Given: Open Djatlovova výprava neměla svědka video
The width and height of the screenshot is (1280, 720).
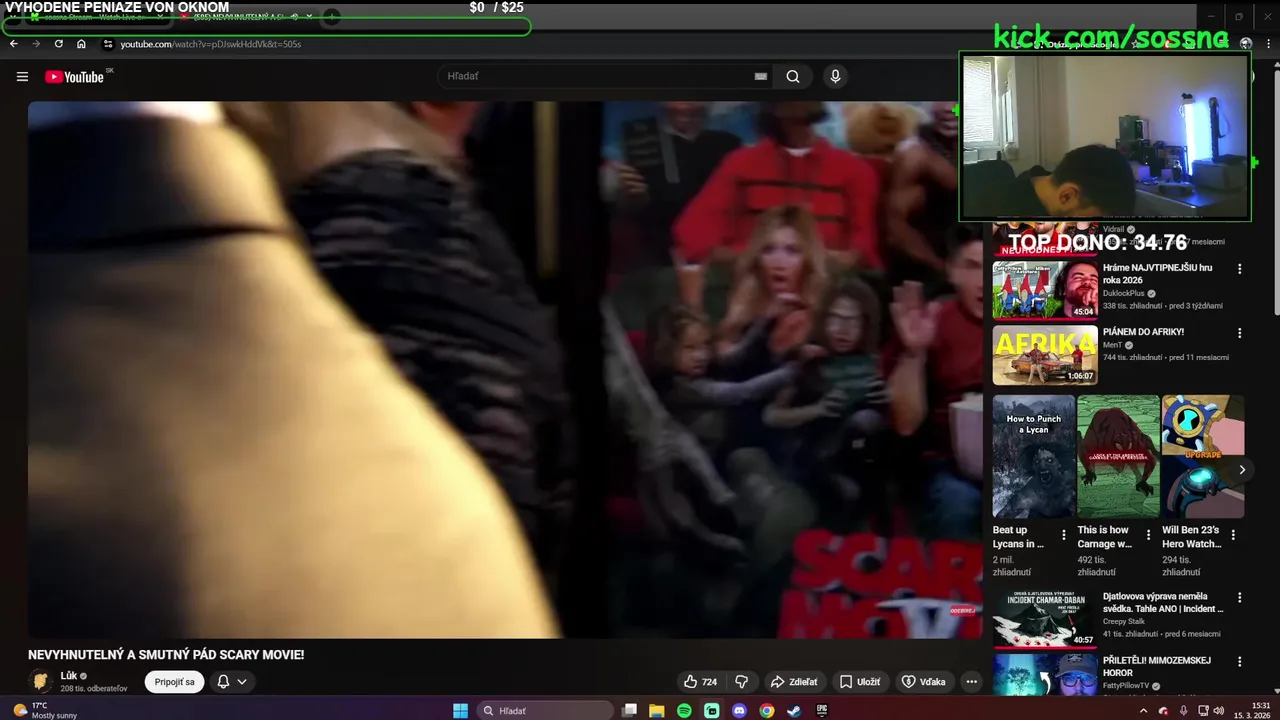Looking at the screenshot, I should click(1163, 602).
